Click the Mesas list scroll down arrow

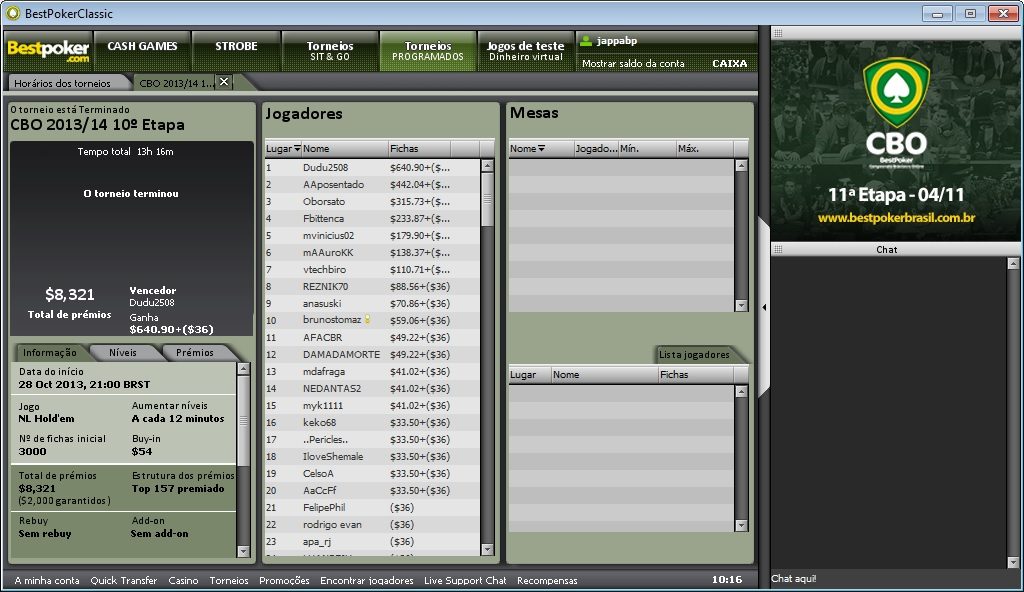pos(741,305)
